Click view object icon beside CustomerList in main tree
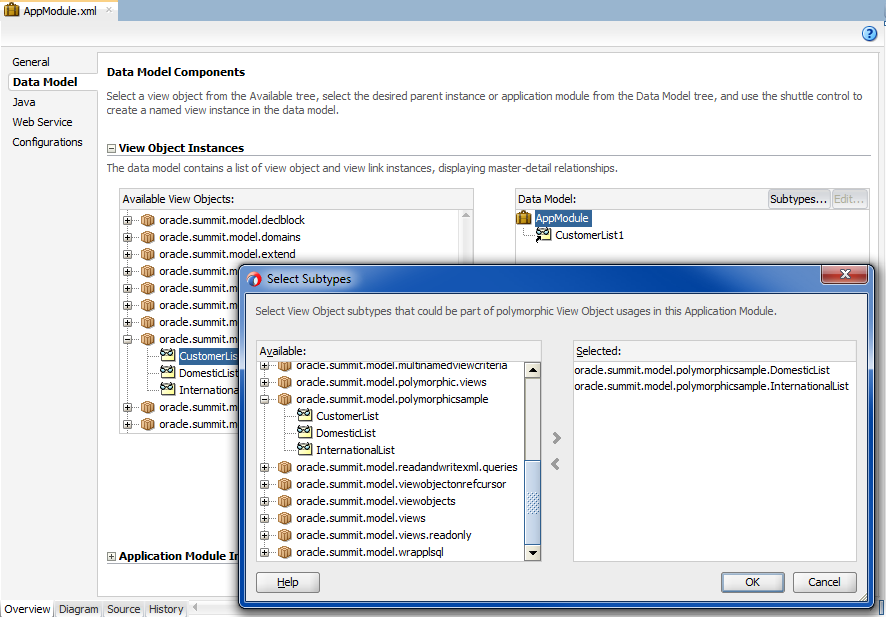Screen dimensions: 886x617 coord(167,355)
